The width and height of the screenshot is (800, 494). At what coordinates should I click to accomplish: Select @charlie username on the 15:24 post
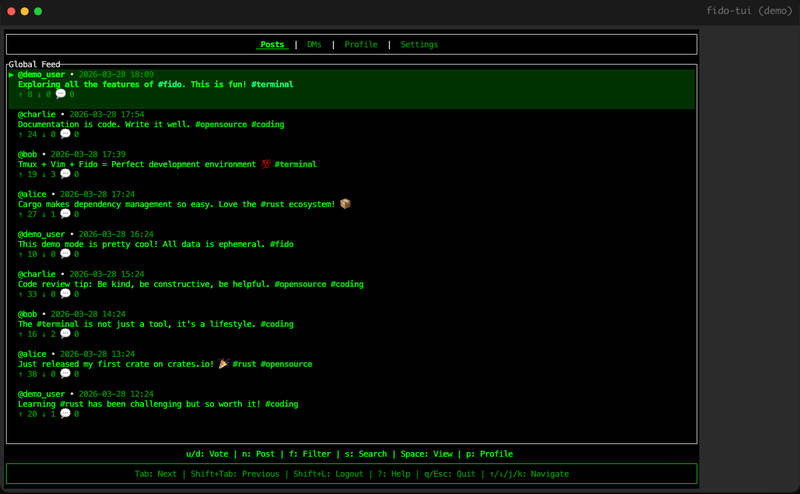click(37, 274)
